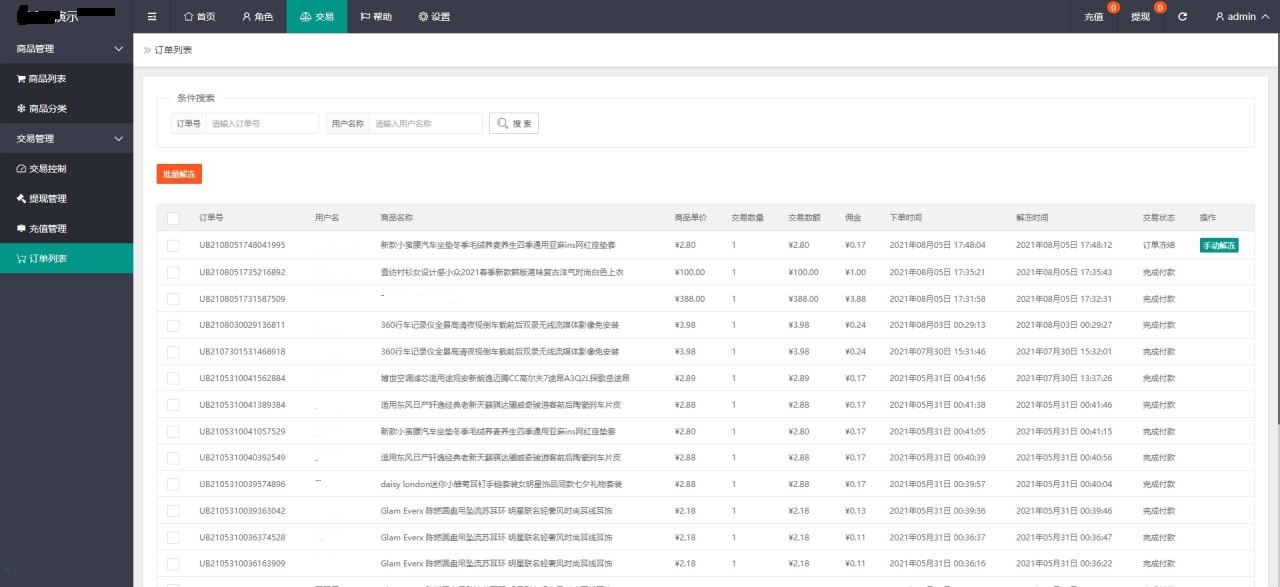Viewport: 1280px width, 587px height.
Task: Click the user icon of the 角色 tab
Action: [247, 17]
